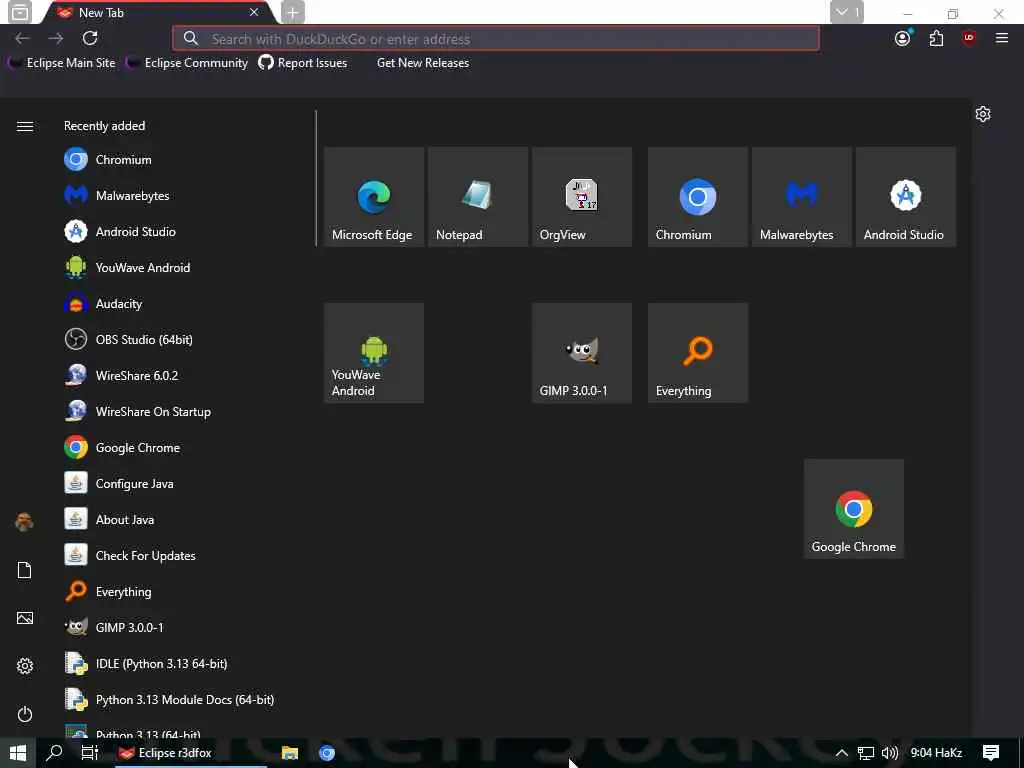Click the Windows Start button
The height and width of the screenshot is (768, 1024).
coord(18,753)
